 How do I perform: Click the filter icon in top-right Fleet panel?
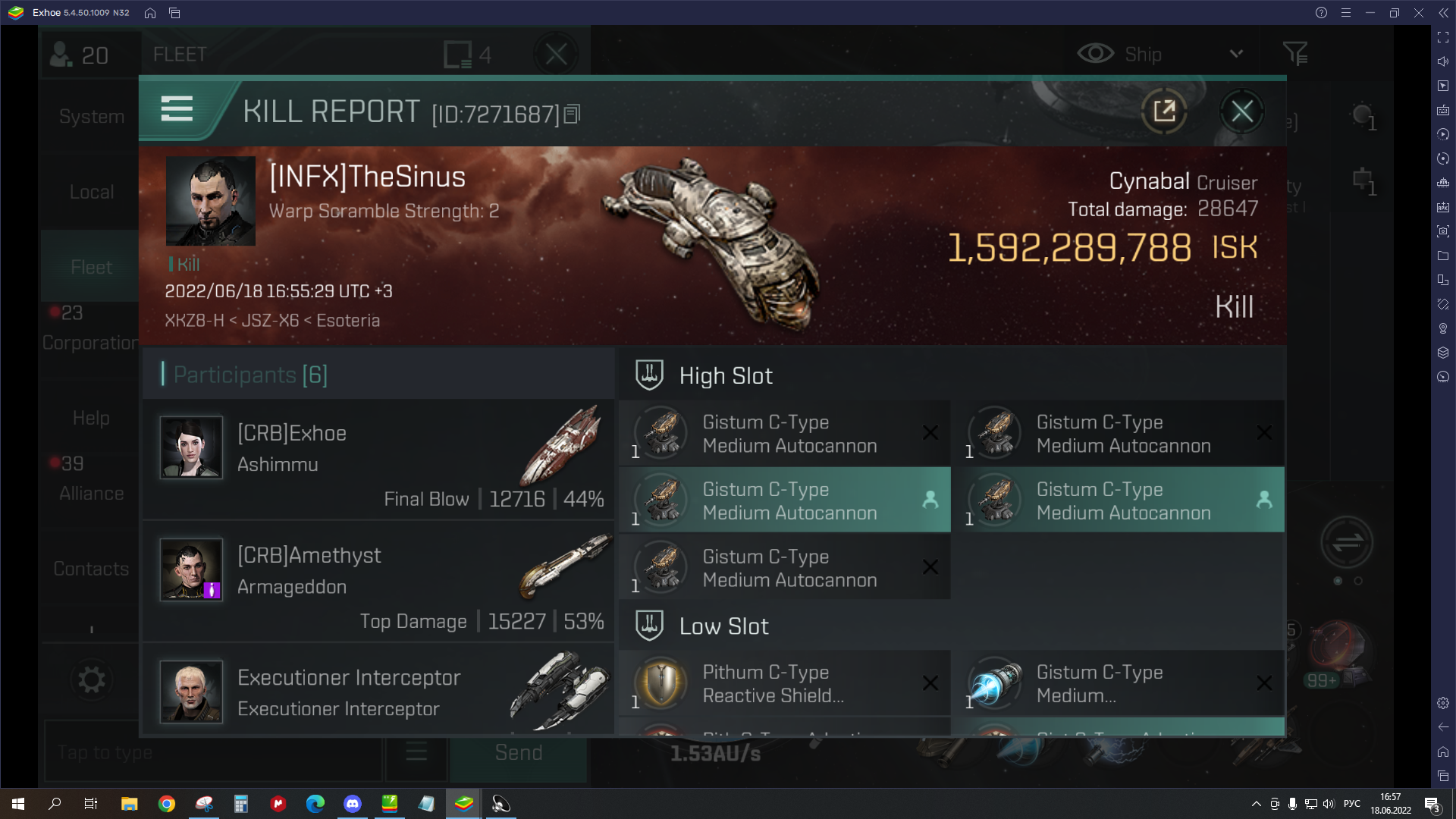coord(1296,53)
